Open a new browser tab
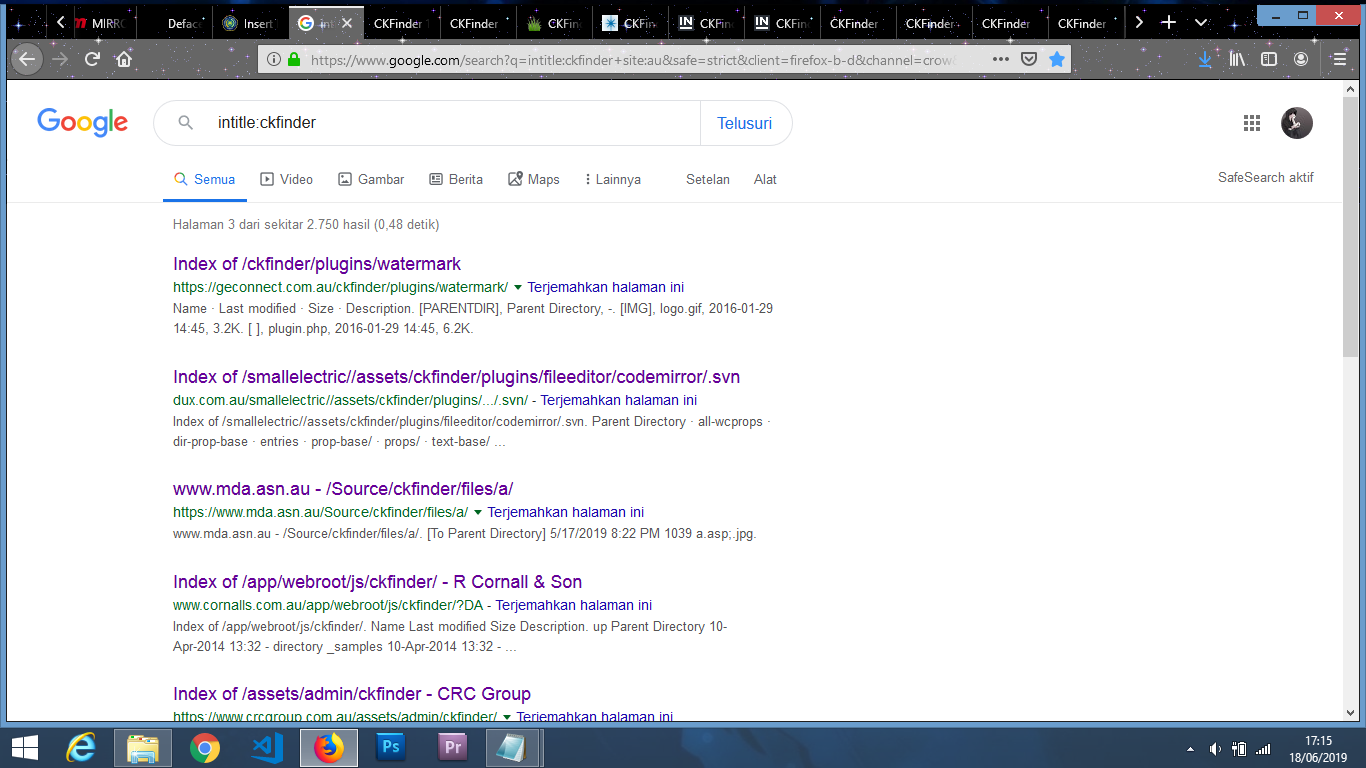Viewport: 1366px width, 768px height. tap(1168, 22)
